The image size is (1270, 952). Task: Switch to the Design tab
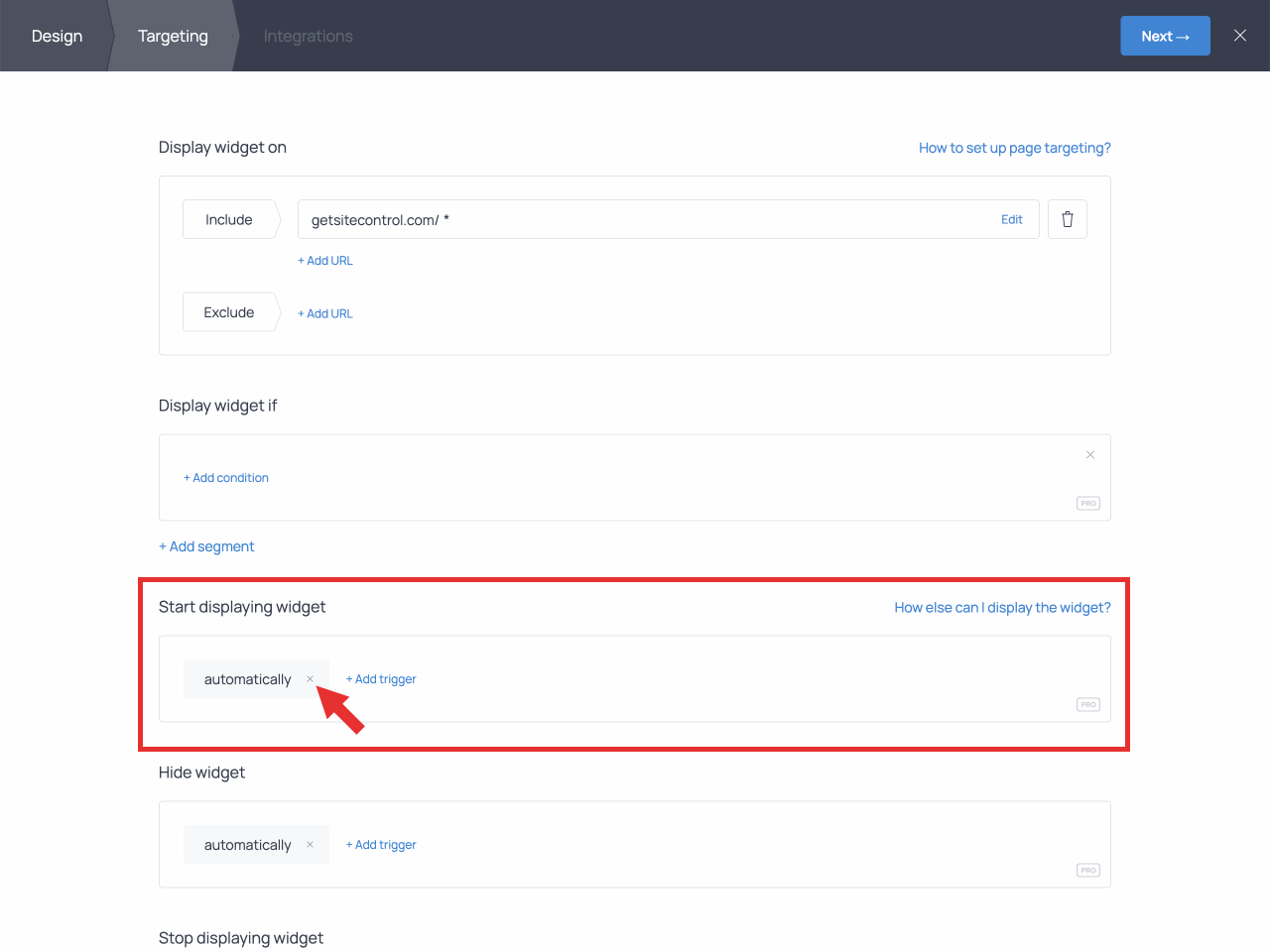(x=57, y=36)
